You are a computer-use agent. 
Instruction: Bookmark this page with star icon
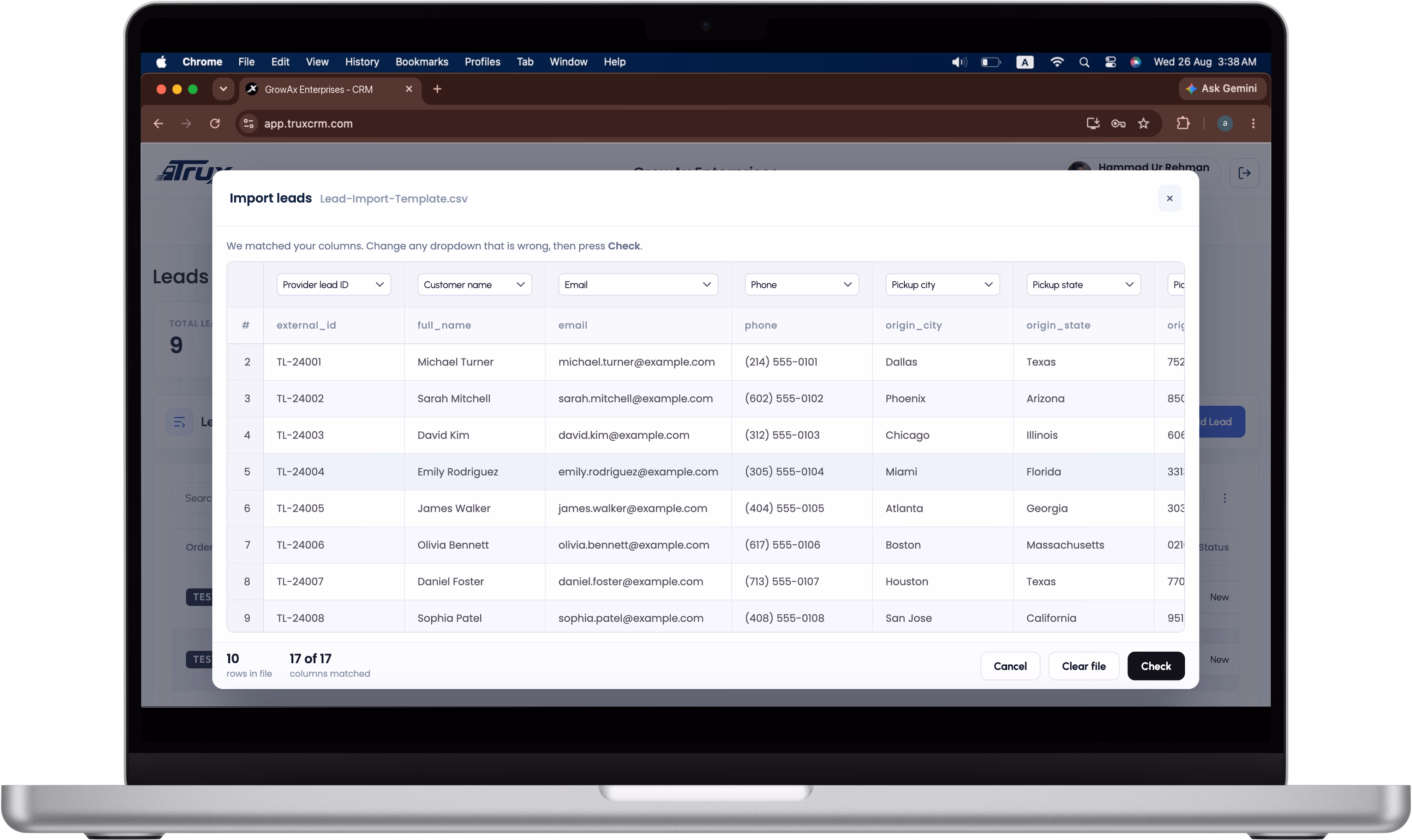pos(1143,123)
